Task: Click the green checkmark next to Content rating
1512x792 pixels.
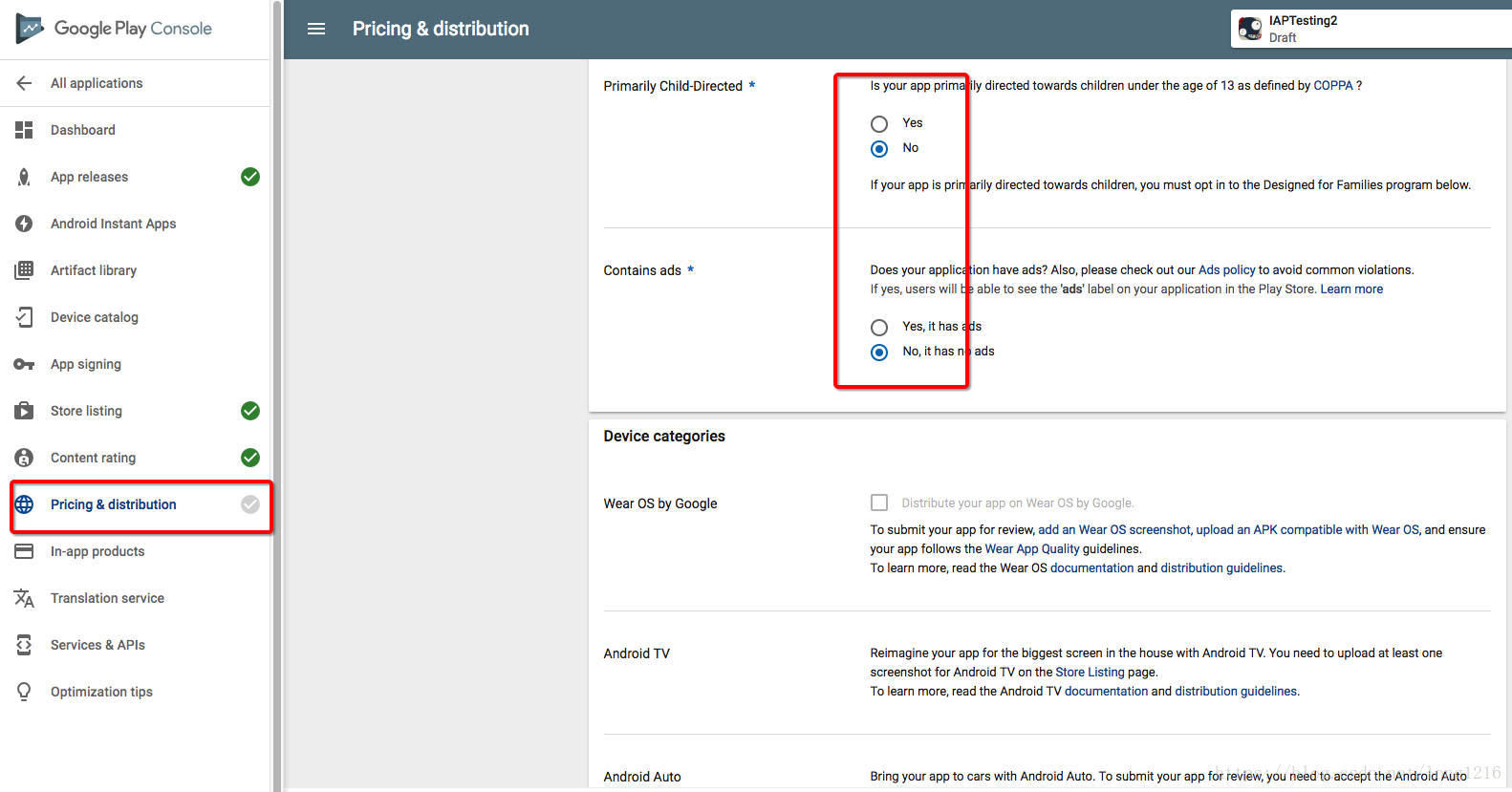Action: tap(250, 458)
